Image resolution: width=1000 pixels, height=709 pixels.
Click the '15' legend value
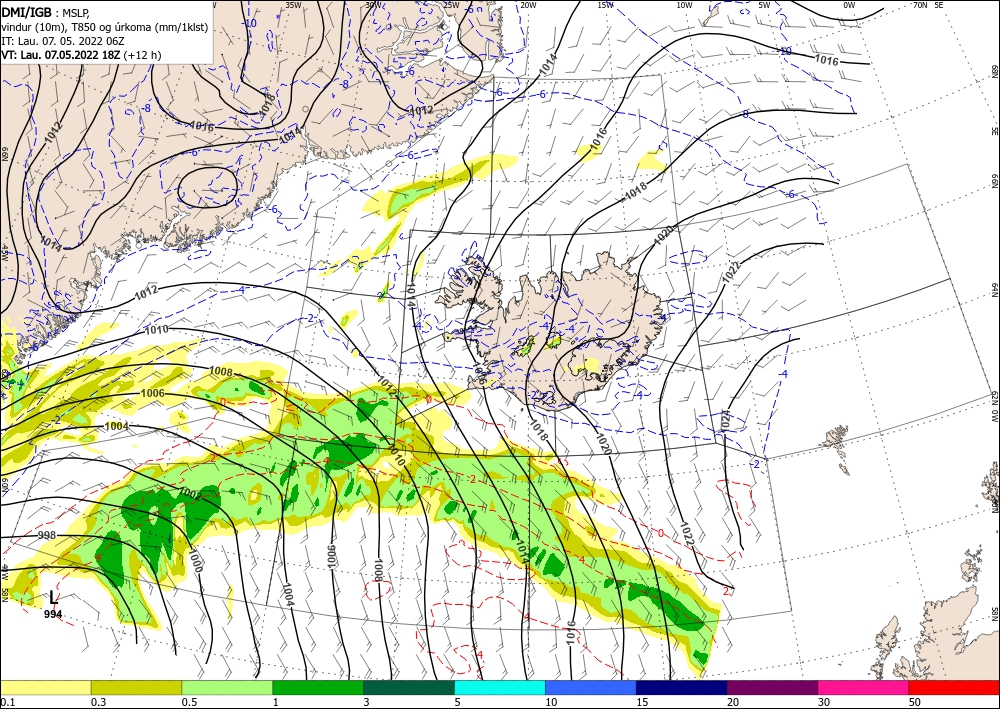tap(642, 702)
